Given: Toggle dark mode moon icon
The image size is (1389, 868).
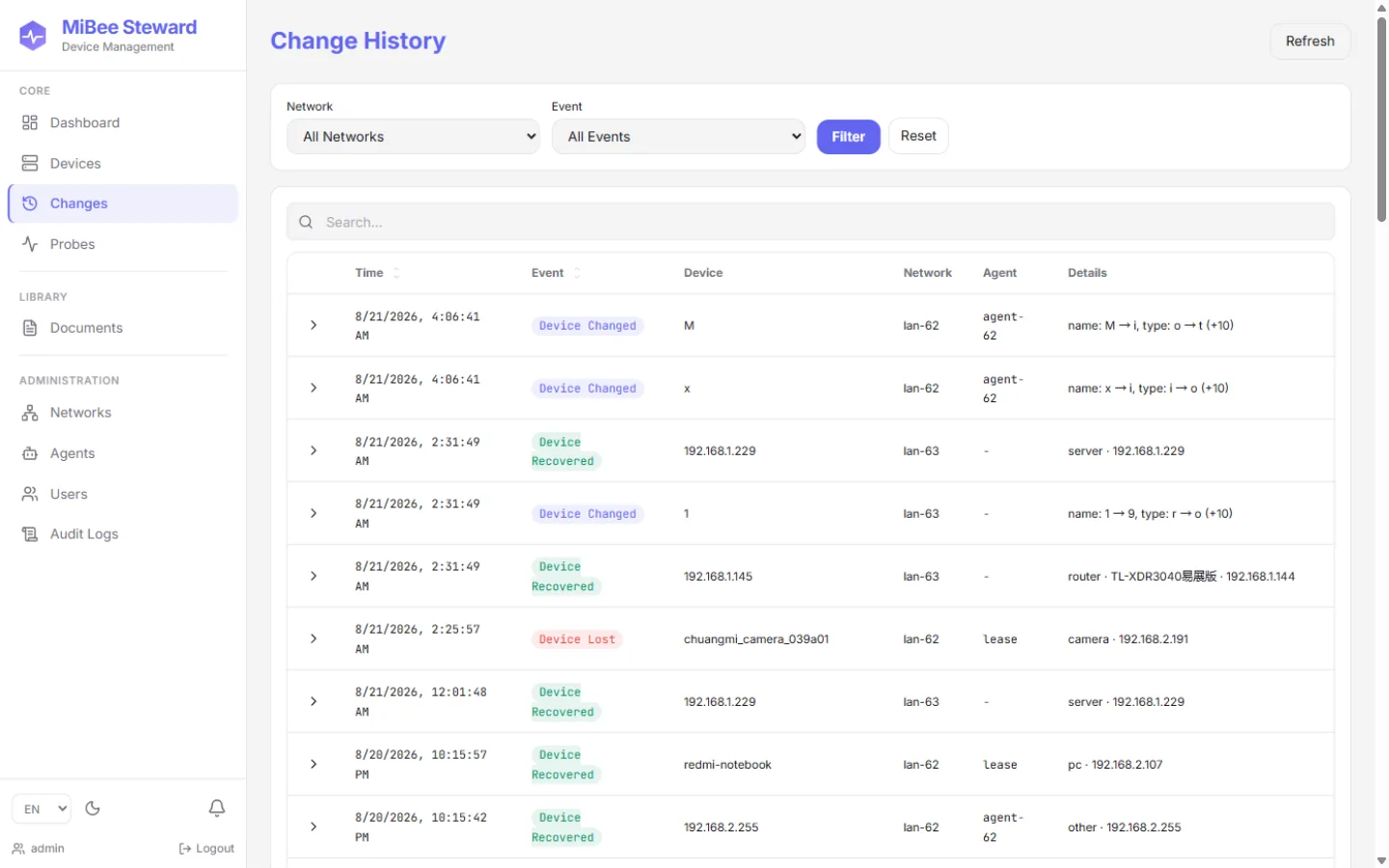Looking at the screenshot, I should [93, 808].
